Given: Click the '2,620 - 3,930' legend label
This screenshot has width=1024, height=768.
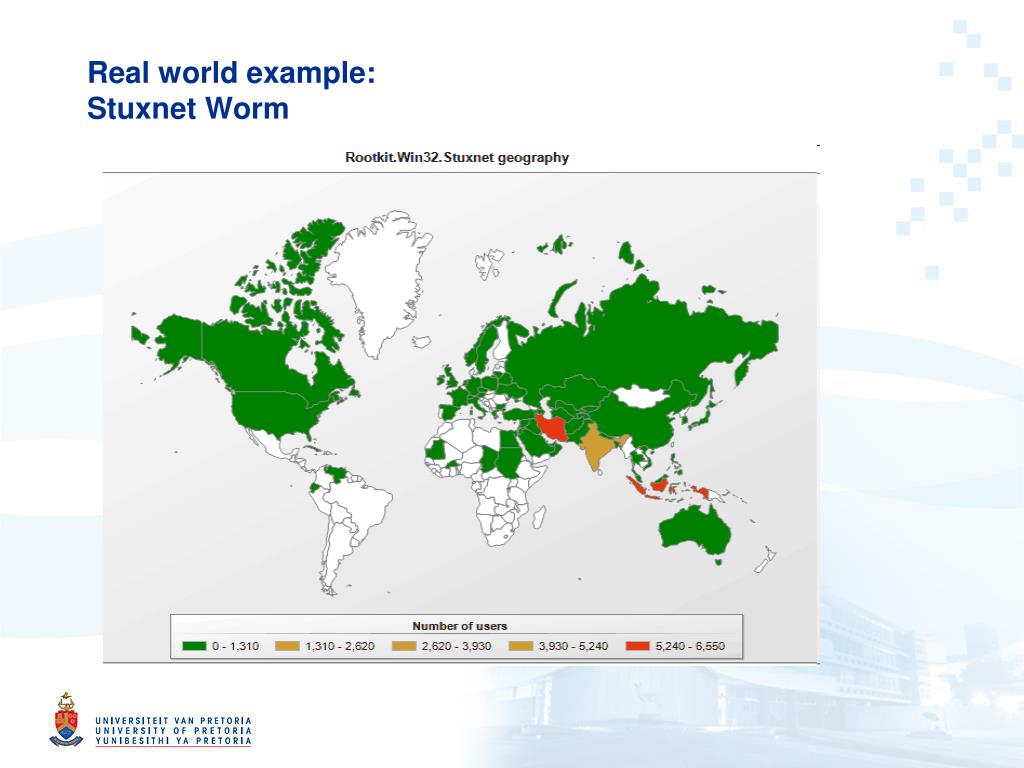Looking at the screenshot, I should (456, 646).
